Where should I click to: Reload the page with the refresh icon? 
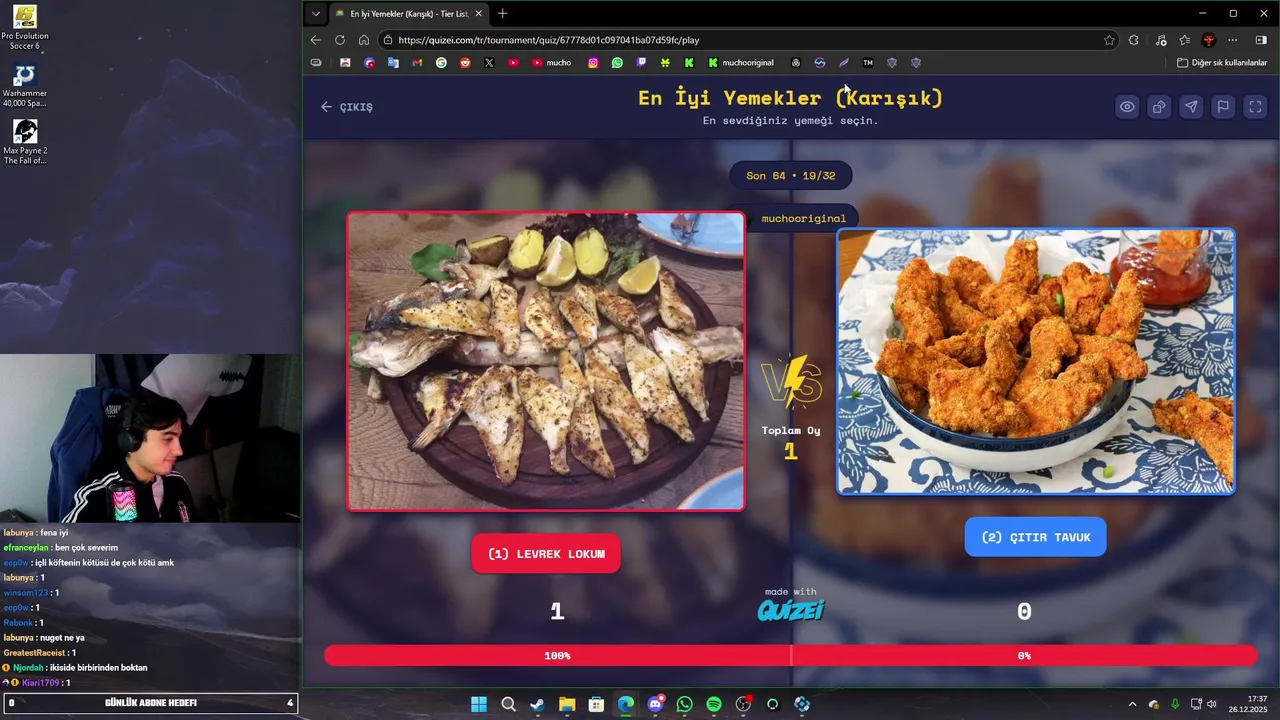point(340,40)
